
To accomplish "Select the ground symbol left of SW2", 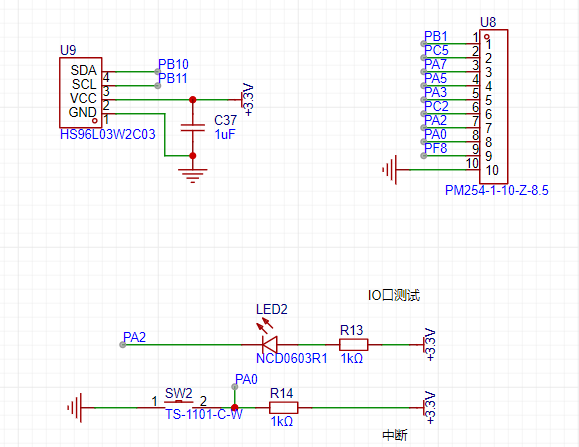I will point(75,408).
